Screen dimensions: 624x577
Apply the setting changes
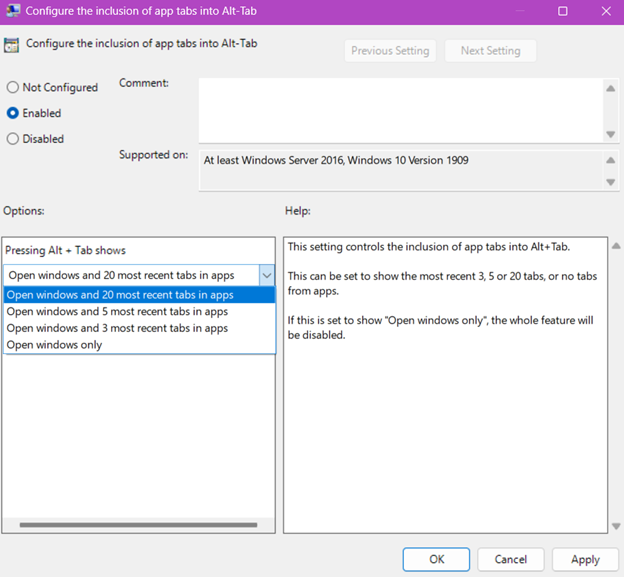point(585,559)
